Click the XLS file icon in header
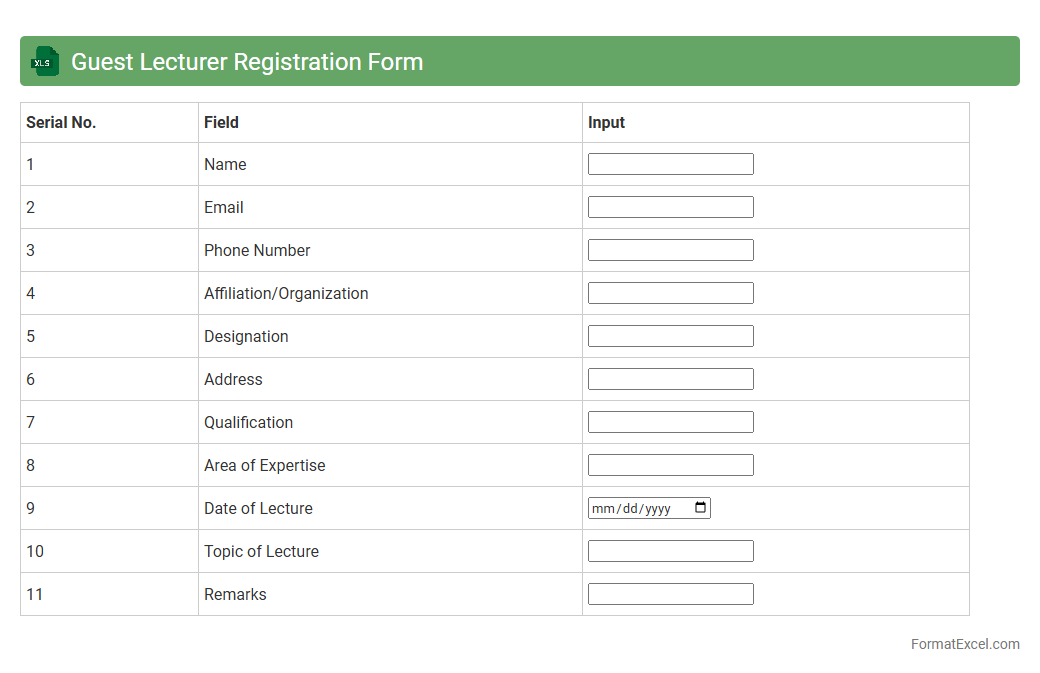The height and width of the screenshot is (673, 1040). pos(44,61)
